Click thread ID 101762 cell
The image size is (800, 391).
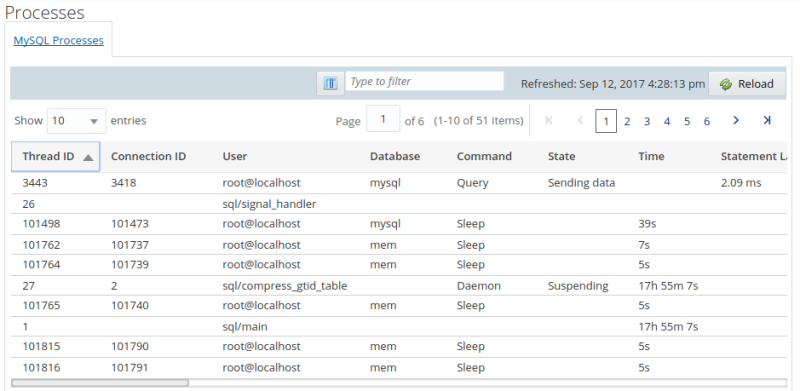pos(41,245)
